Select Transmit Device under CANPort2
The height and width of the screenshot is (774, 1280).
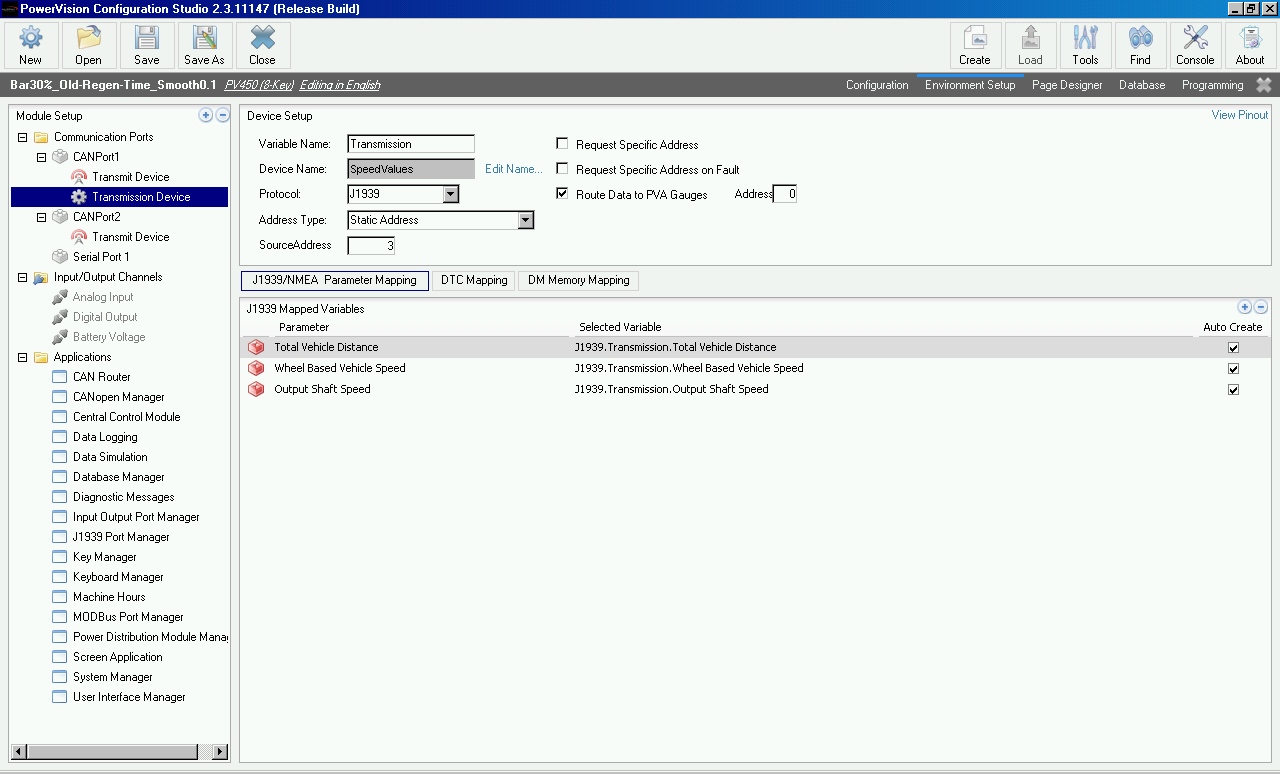click(131, 237)
